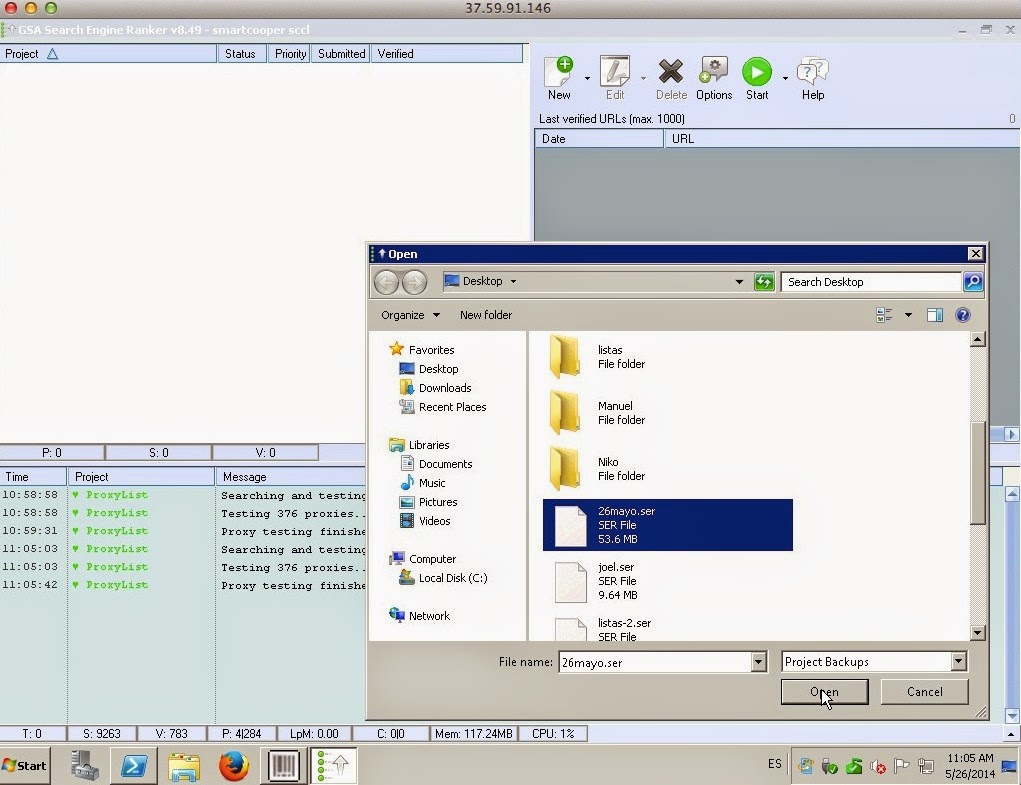
Task: Click the Windows Start button
Action: coord(25,765)
